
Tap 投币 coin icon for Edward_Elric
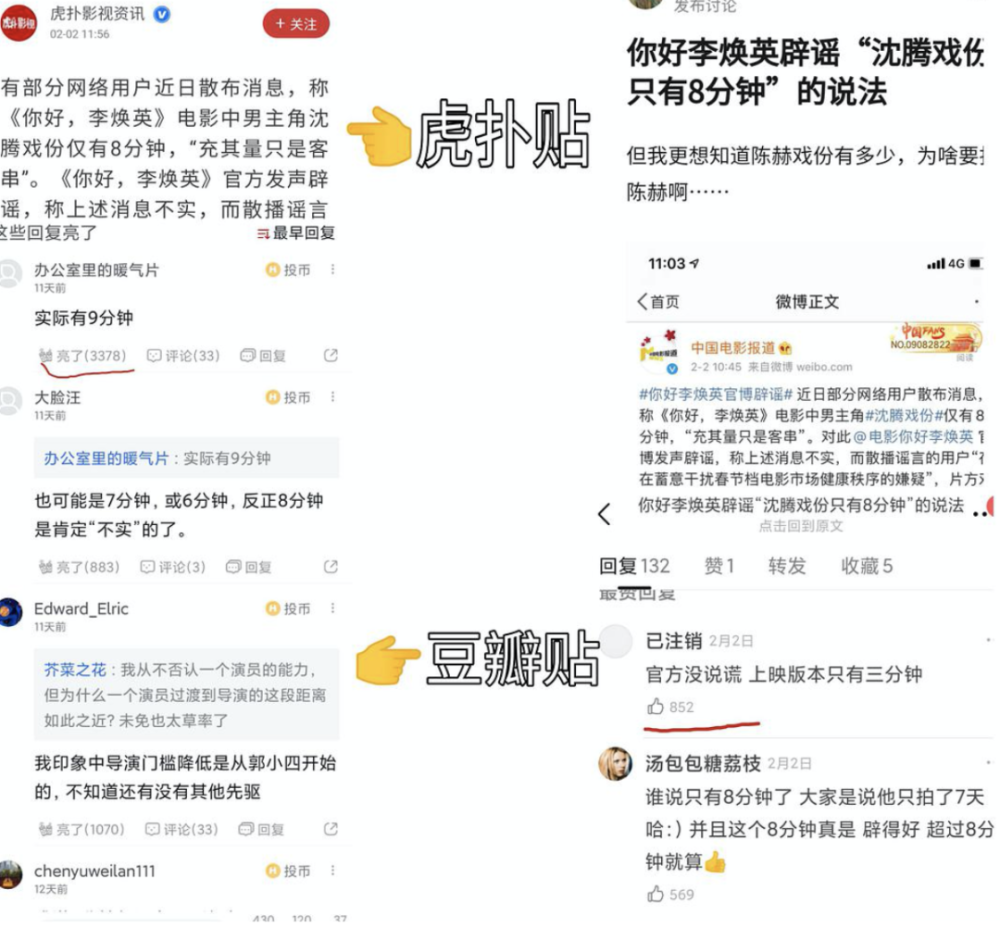[288, 609]
